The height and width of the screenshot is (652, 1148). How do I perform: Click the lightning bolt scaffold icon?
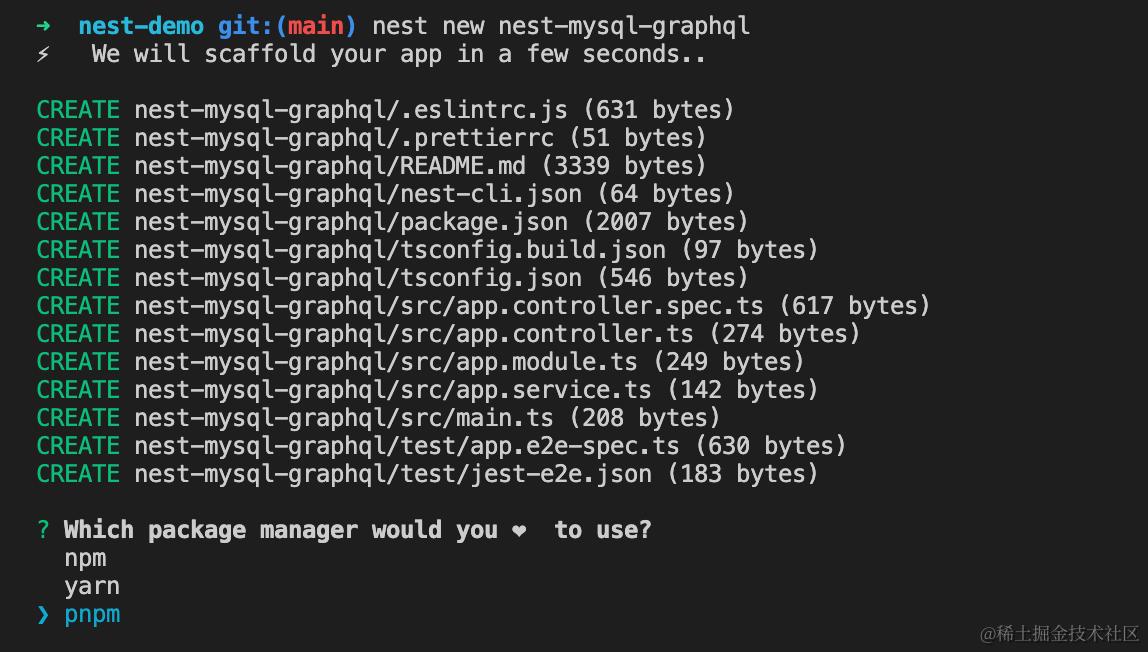point(43,54)
